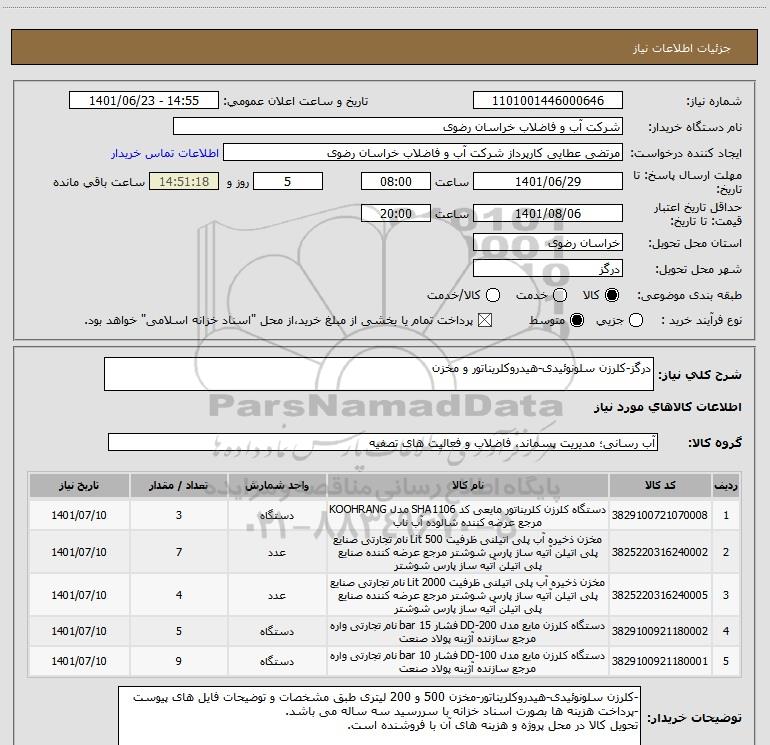Open the اطلاعات تماس خریدار link
The height and width of the screenshot is (745, 770).
(165, 153)
